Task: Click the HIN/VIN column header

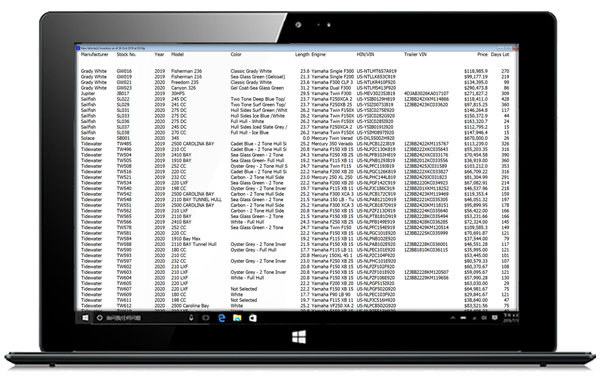Action: (365, 54)
